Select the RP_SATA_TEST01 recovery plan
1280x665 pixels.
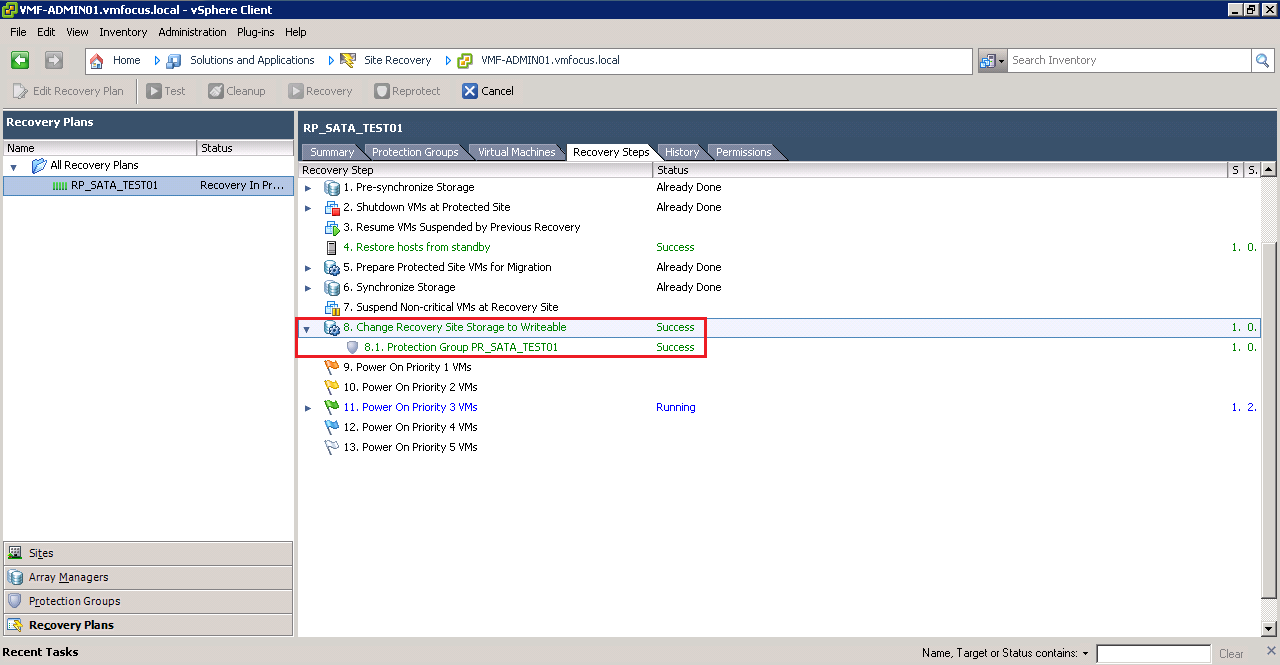[x=114, y=185]
